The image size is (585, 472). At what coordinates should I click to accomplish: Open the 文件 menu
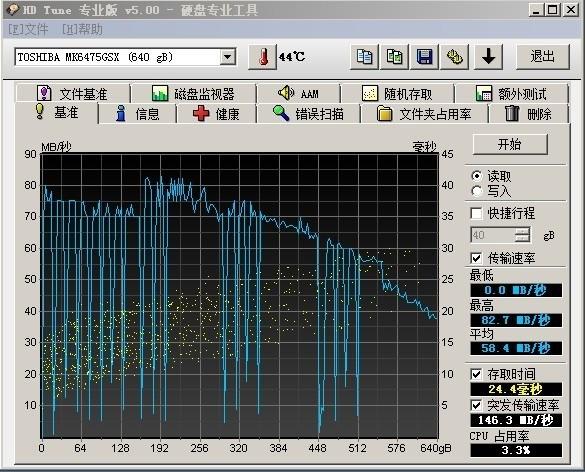28,29
